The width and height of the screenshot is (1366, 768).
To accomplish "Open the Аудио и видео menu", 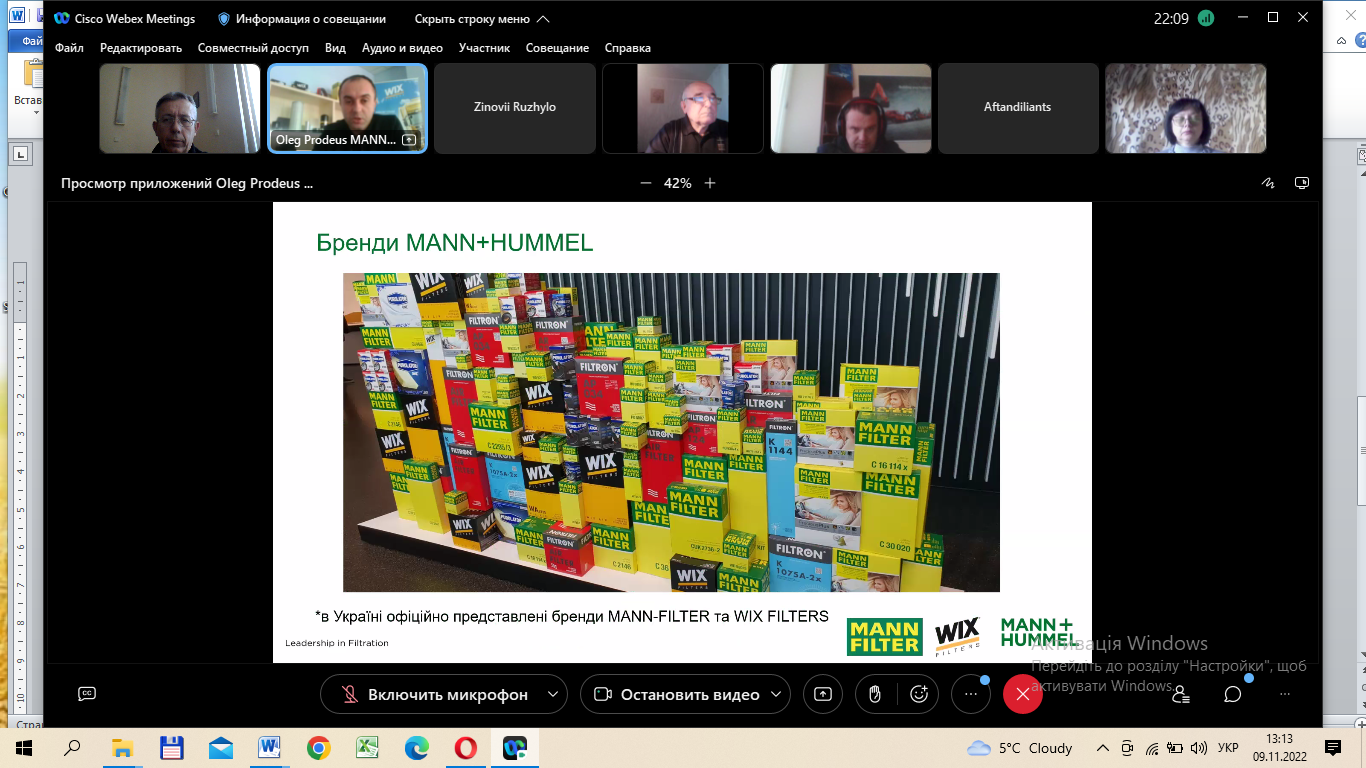I will pos(402,48).
